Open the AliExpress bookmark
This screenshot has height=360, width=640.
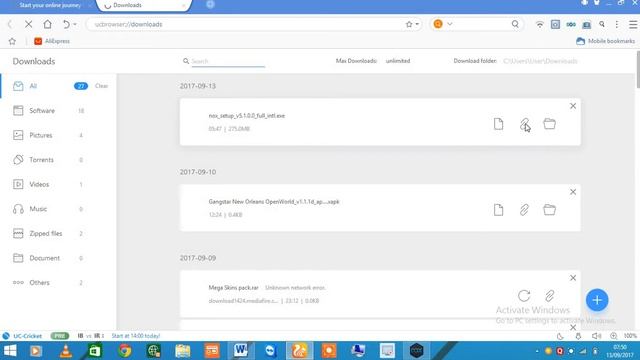point(52,41)
